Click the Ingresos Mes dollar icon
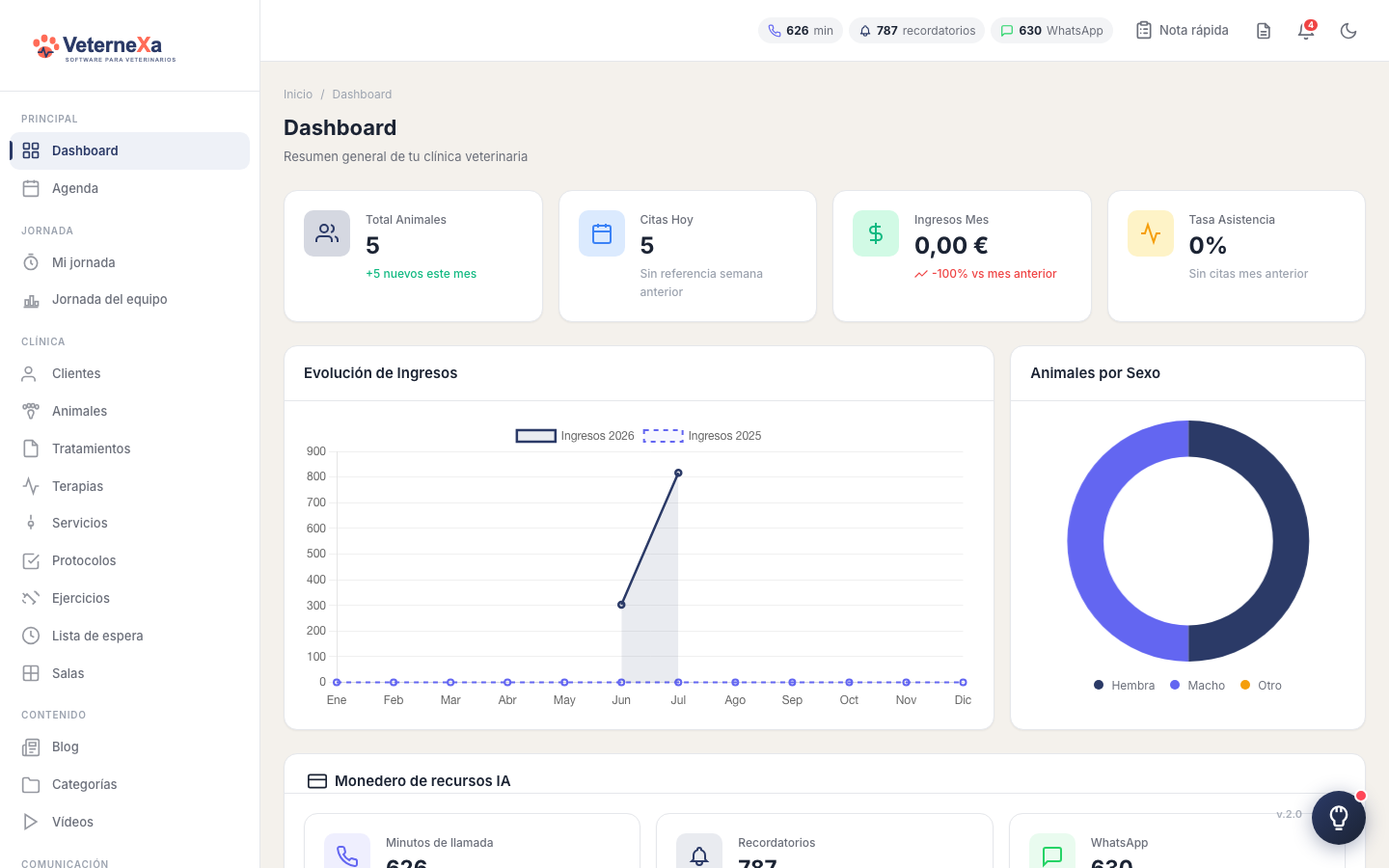Screen dimensions: 1389x868 point(876,233)
